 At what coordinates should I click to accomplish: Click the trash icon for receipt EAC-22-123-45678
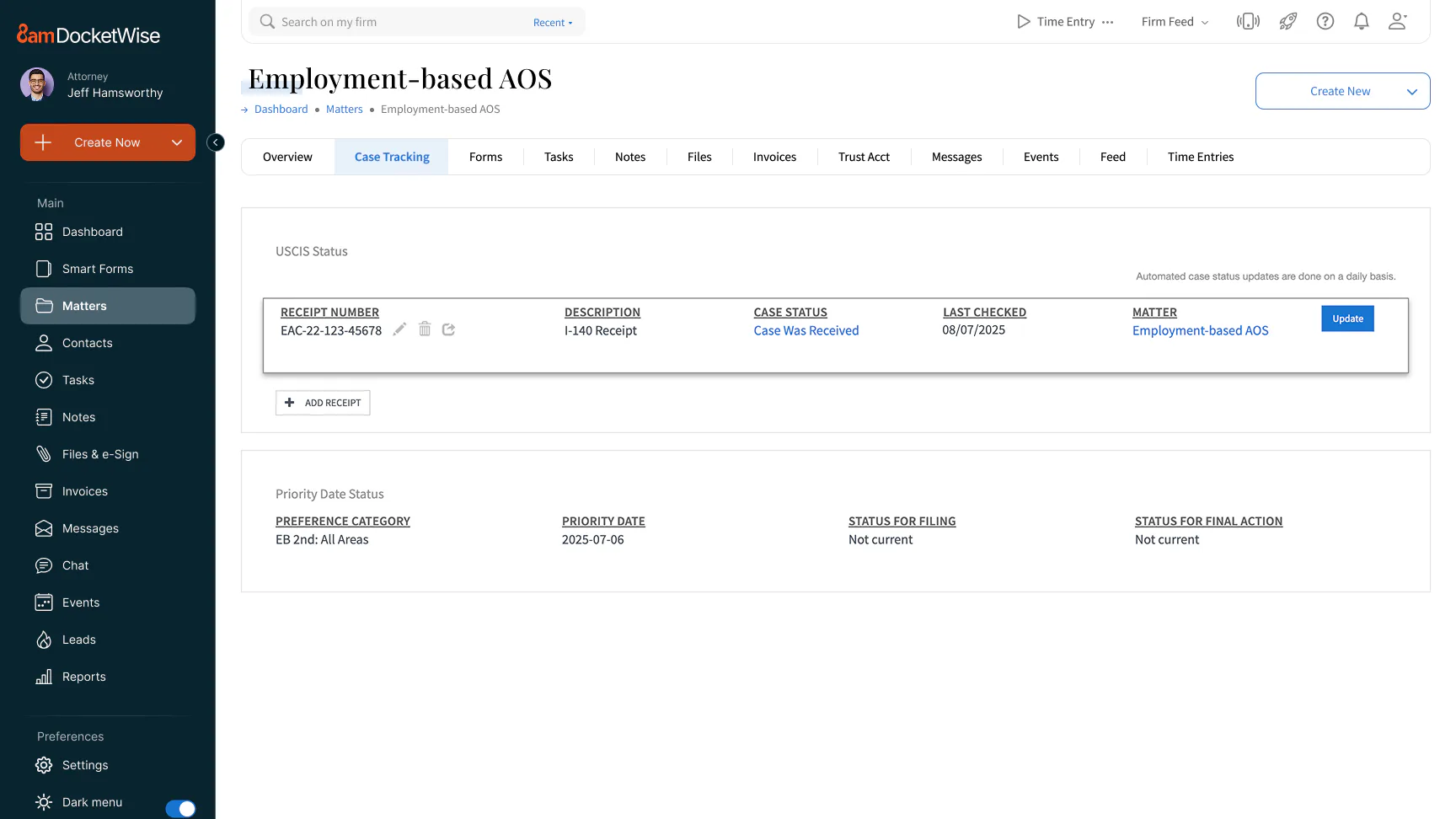425,329
